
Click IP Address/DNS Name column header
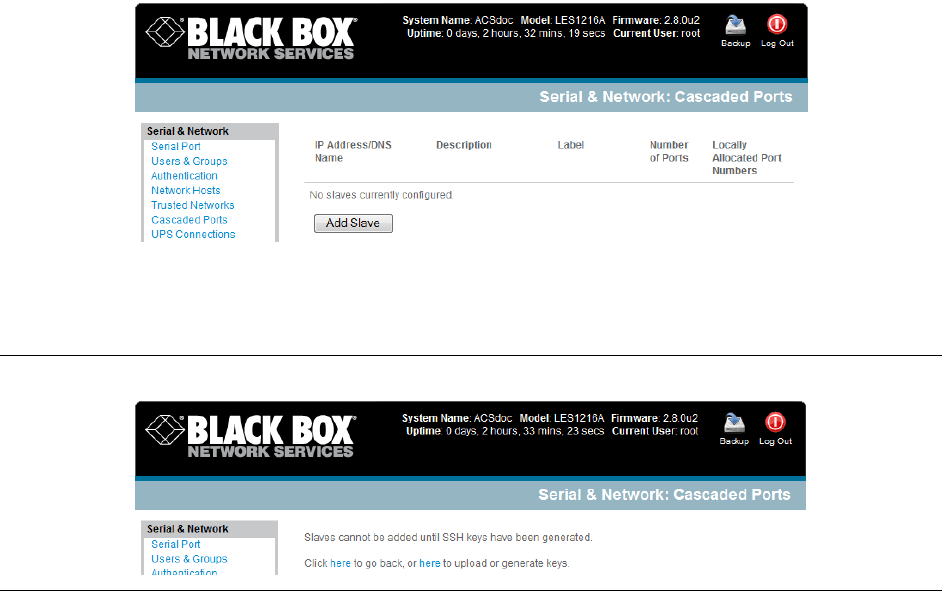pos(353,151)
